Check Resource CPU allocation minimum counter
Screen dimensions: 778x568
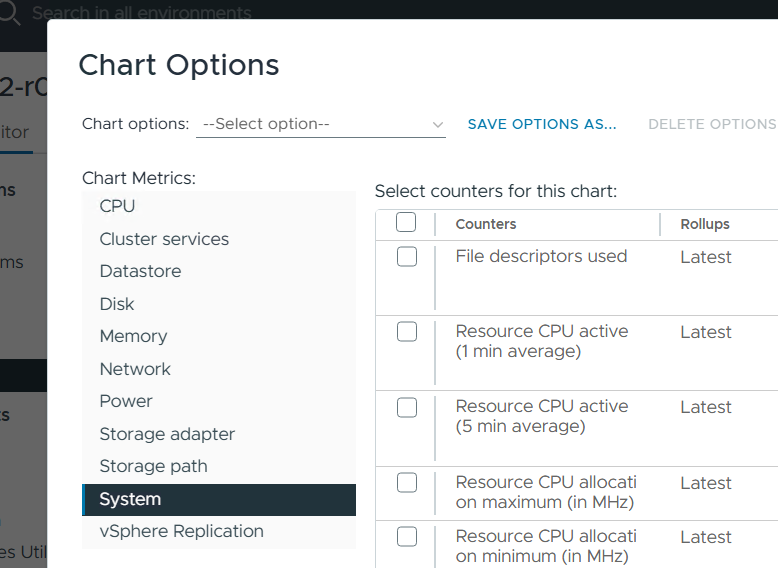coord(407,537)
